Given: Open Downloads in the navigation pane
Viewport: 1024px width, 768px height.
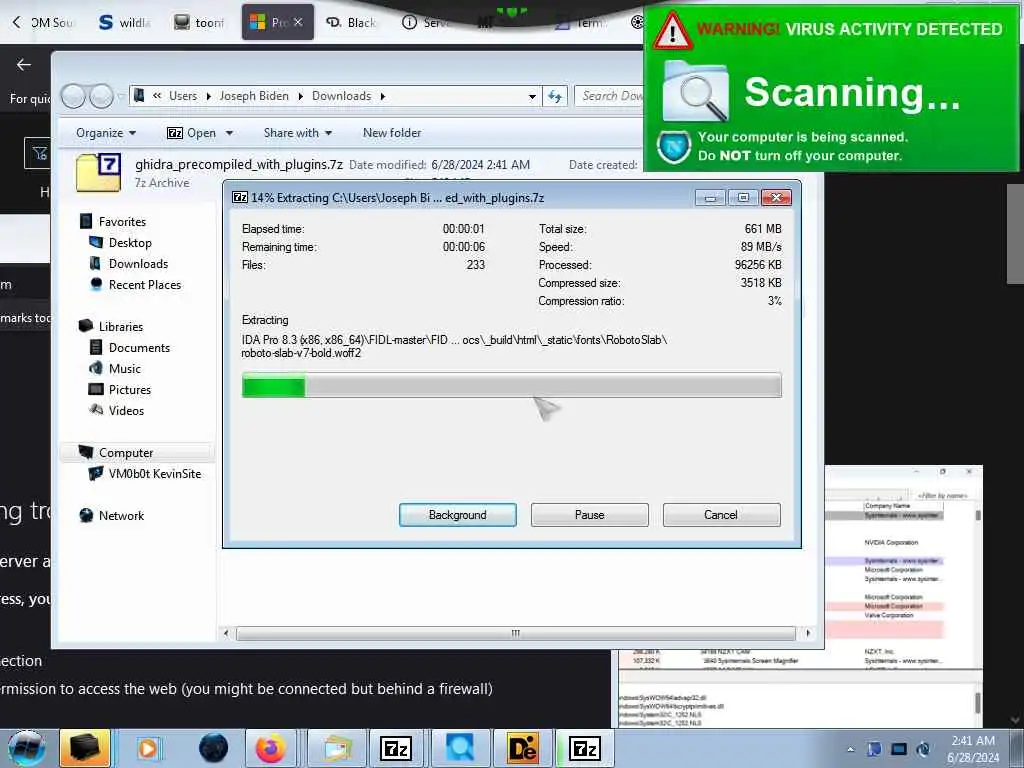Looking at the screenshot, I should point(138,263).
